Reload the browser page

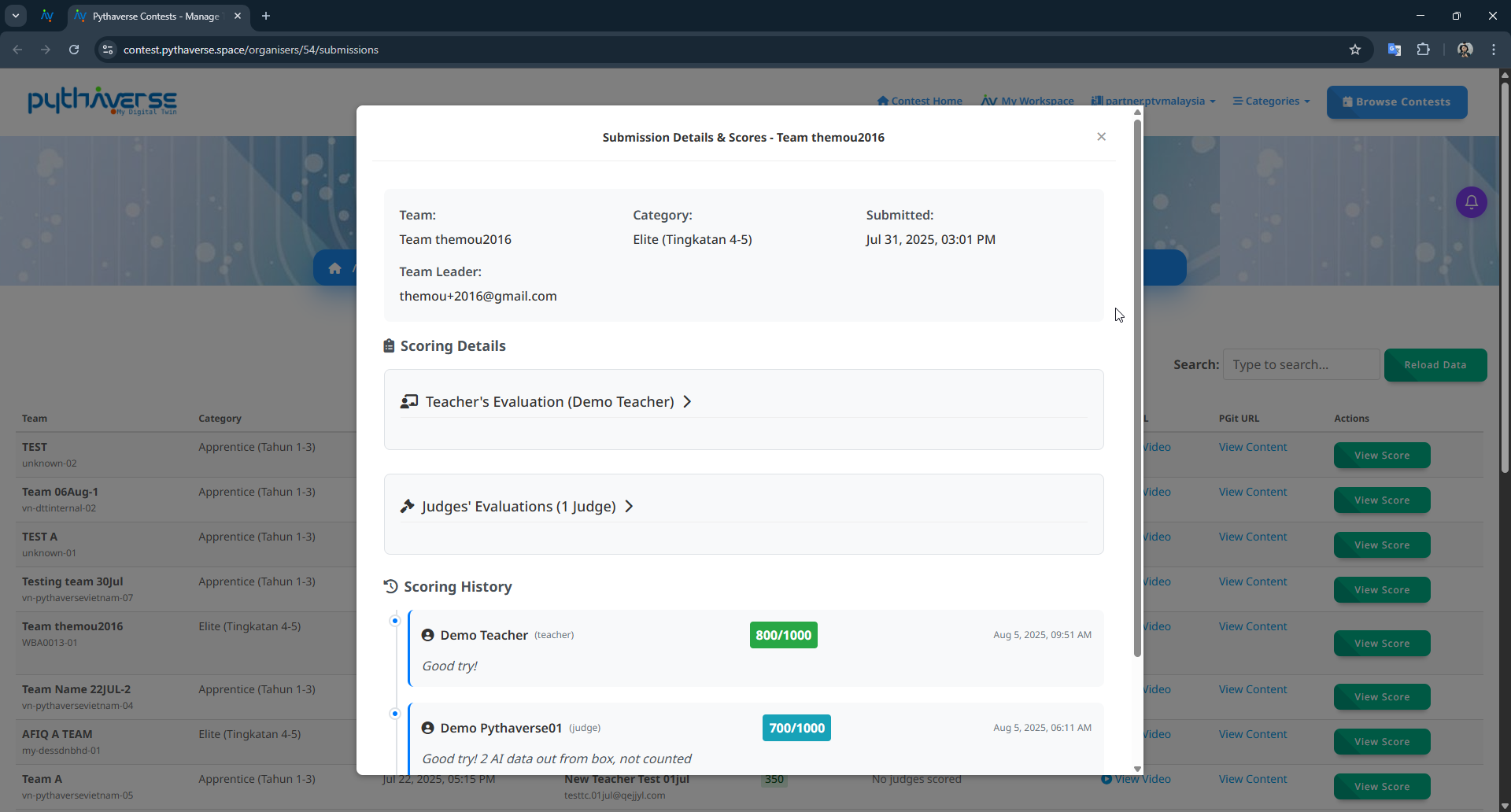click(74, 50)
